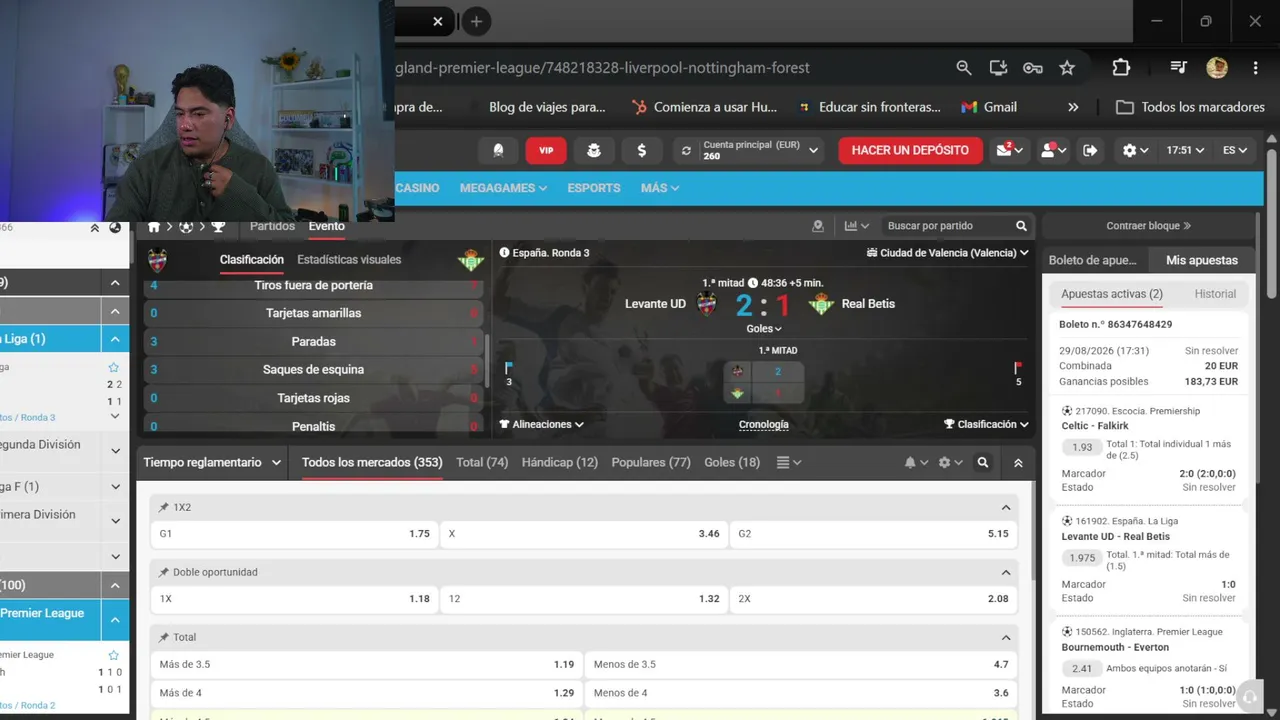Viewport: 1280px width, 720px height.
Task: Click the dollar sign payments icon
Action: (641, 150)
